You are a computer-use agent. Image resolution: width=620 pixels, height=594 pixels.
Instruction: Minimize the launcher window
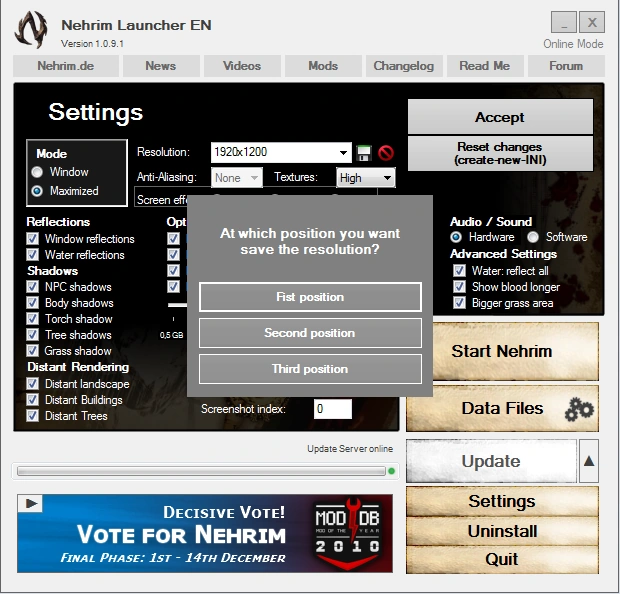[564, 22]
